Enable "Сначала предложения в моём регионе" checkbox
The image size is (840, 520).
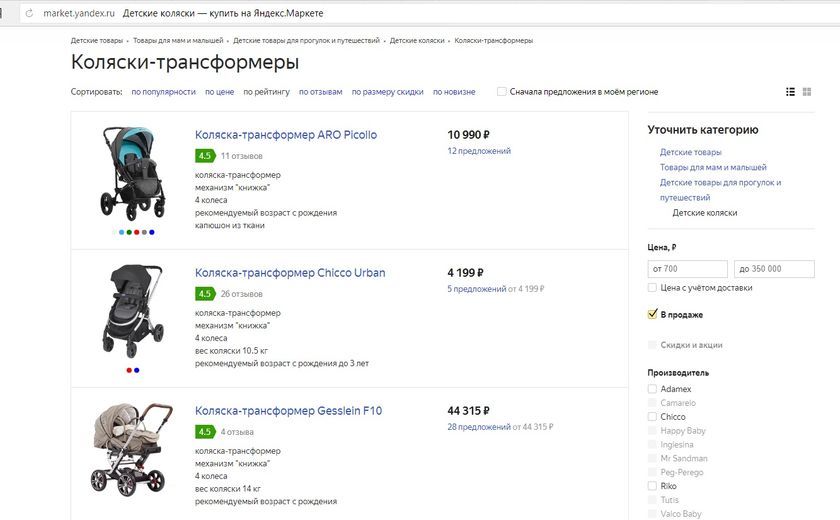pos(501,92)
